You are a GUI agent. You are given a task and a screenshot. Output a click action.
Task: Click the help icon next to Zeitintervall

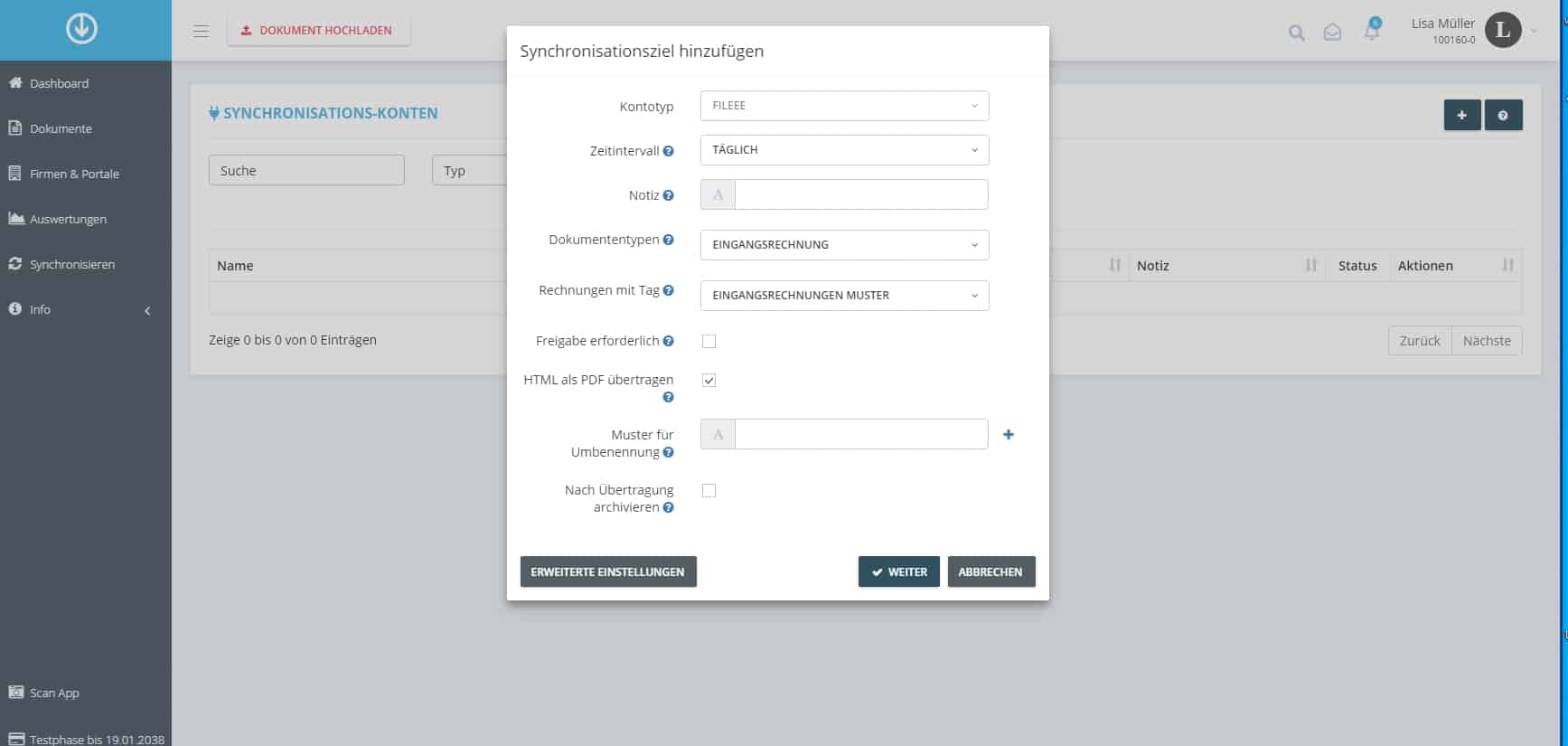coord(668,151)
